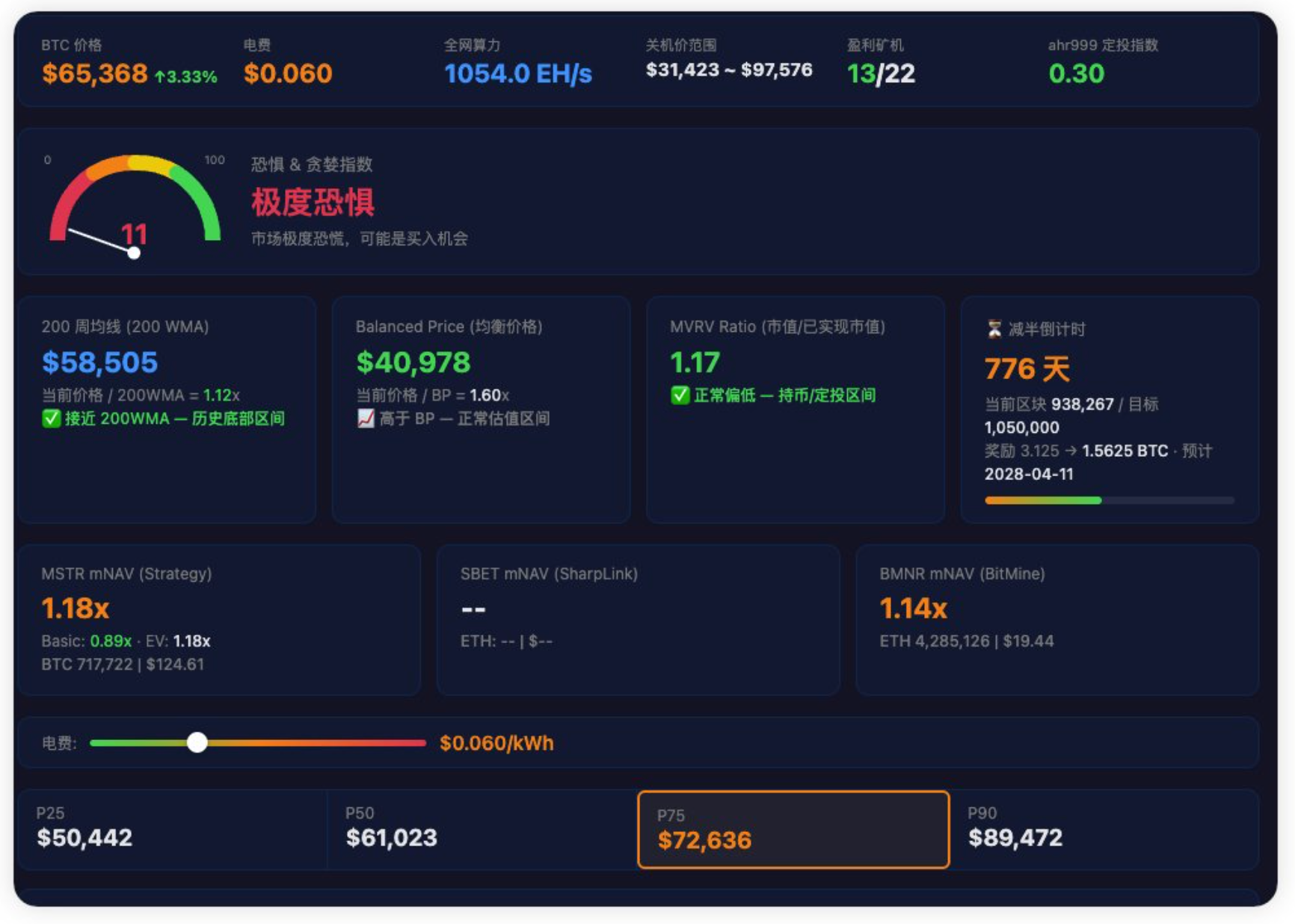Image resolution: width=1295 pixels, height=924 pixels.
Task: Click the SBET mNAV (SharpLink) card
Action: [x=638, y=623]
